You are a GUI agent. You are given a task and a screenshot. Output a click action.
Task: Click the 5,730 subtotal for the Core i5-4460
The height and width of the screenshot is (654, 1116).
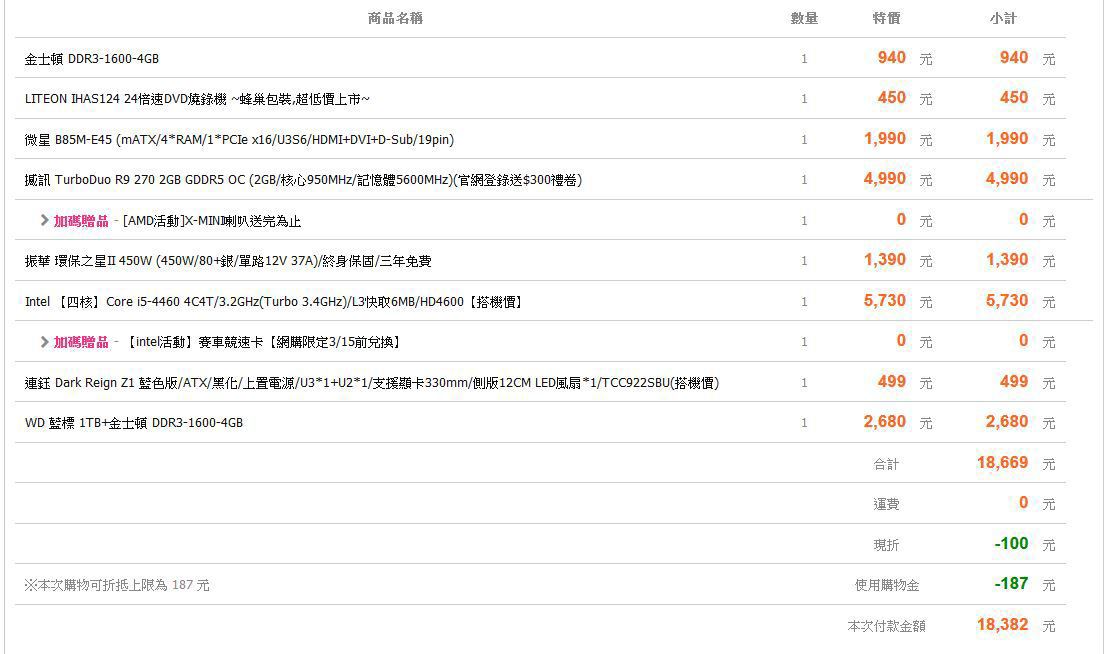click(x=1007, y=300)
